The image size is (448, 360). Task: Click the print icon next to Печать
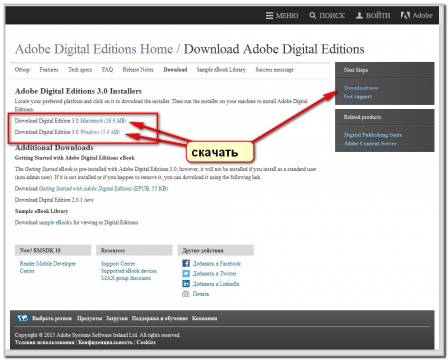(186, 294)
